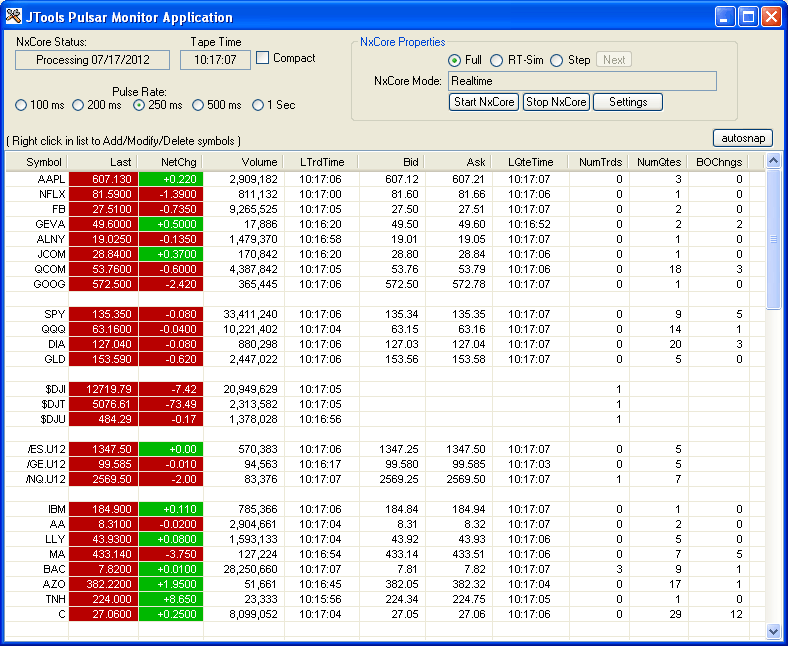Select the $DJU symbol
This screenshot has width=788, height=646.
point(53,419)
